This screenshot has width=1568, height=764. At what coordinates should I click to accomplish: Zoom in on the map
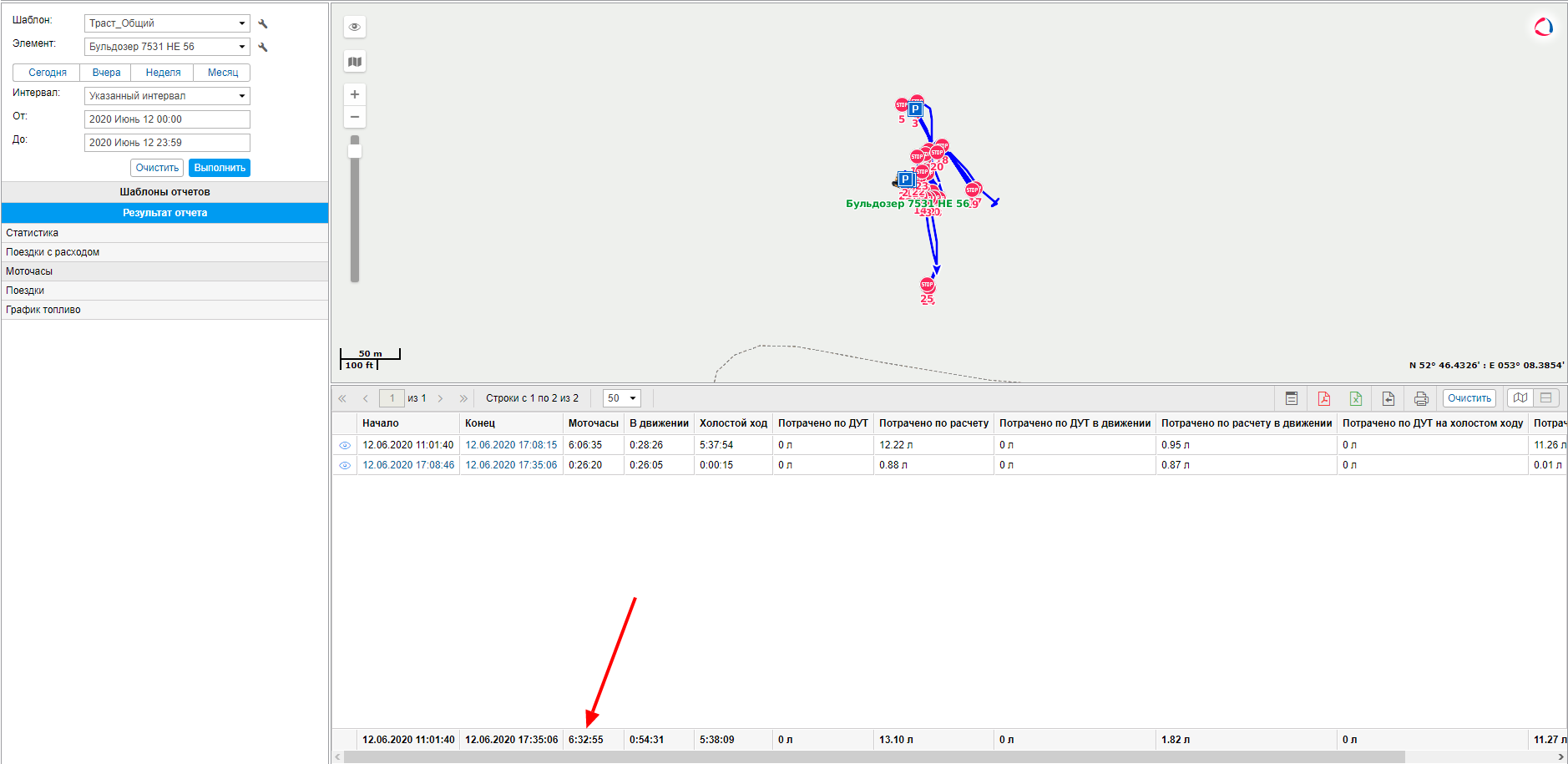(x=355, y=94)
